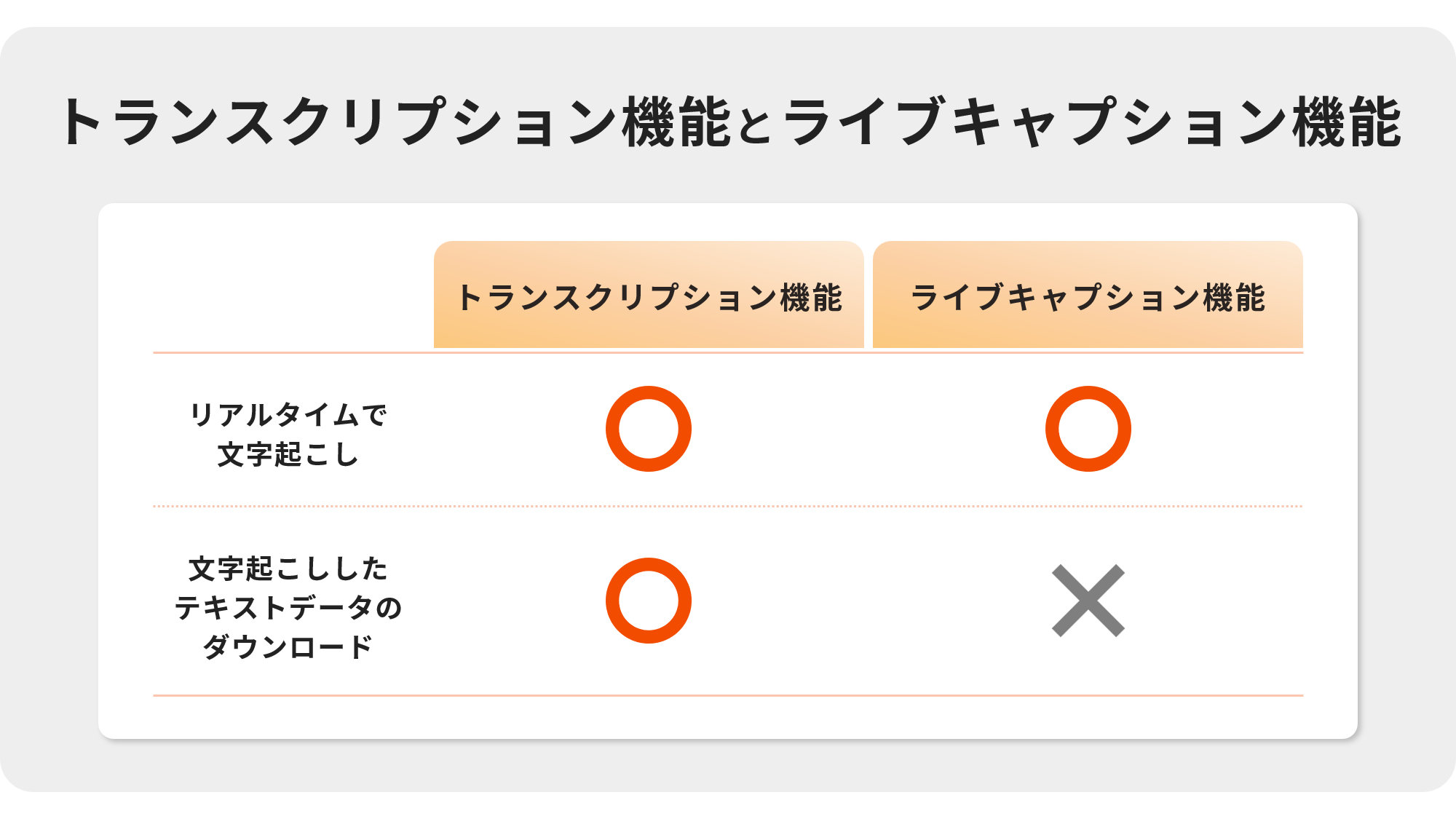Click the 文字起こしした row label line
The height and width of the screenshot is (819, 1456).
288,569
